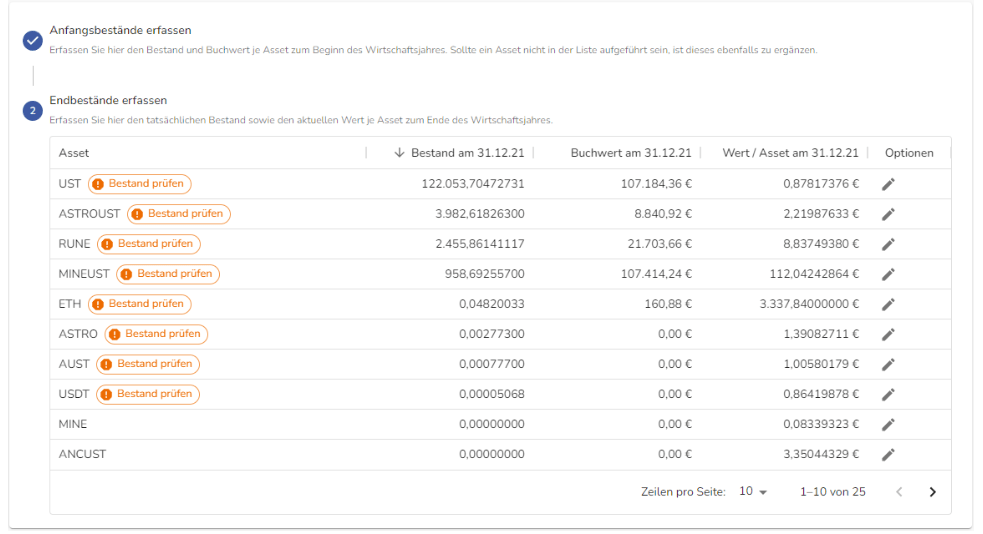Click the sort arrow beside Bestand column

tap(399, 153)
